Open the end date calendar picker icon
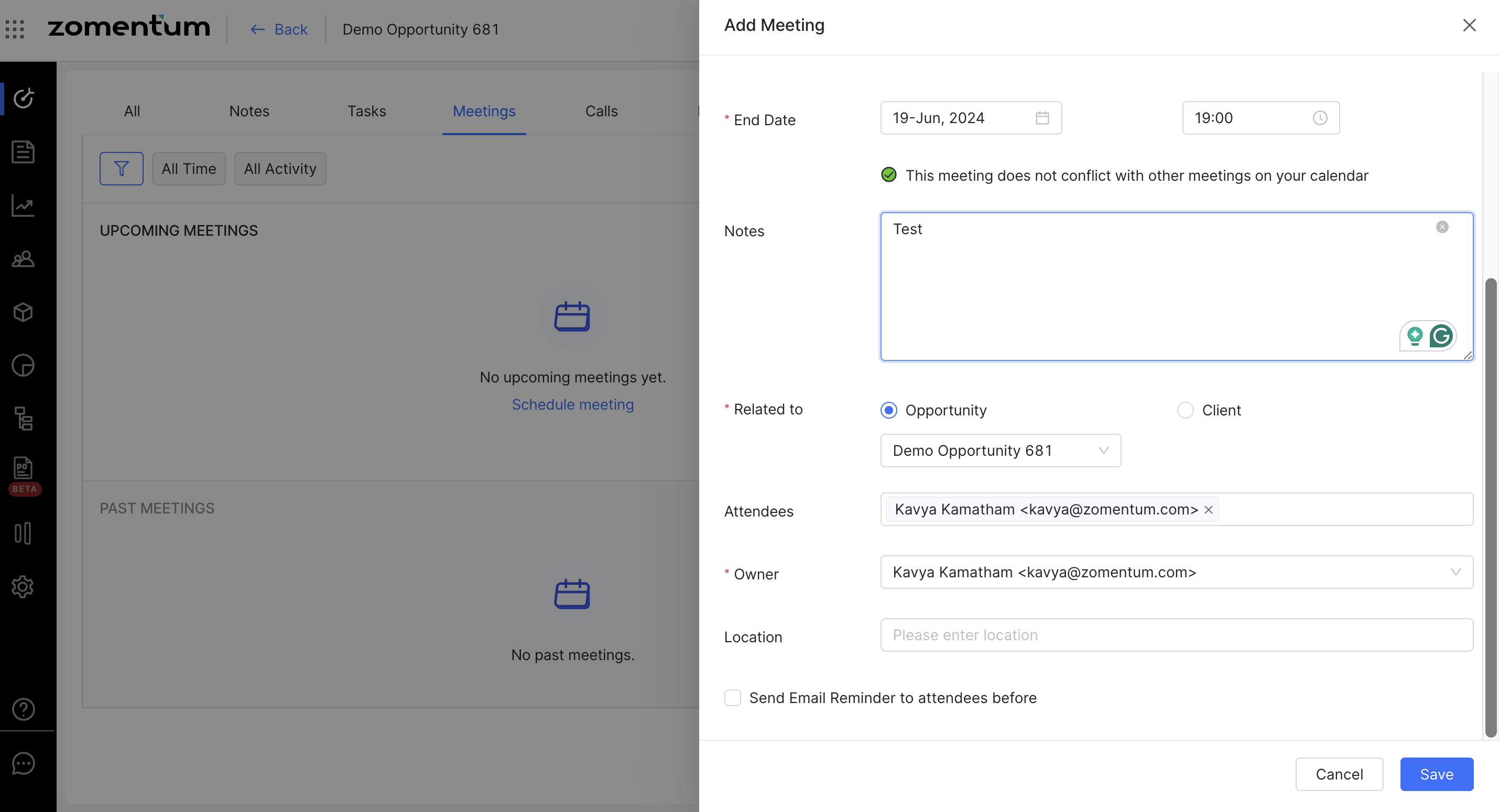The image size is (1499, 812). click(x=1042, y=118)
